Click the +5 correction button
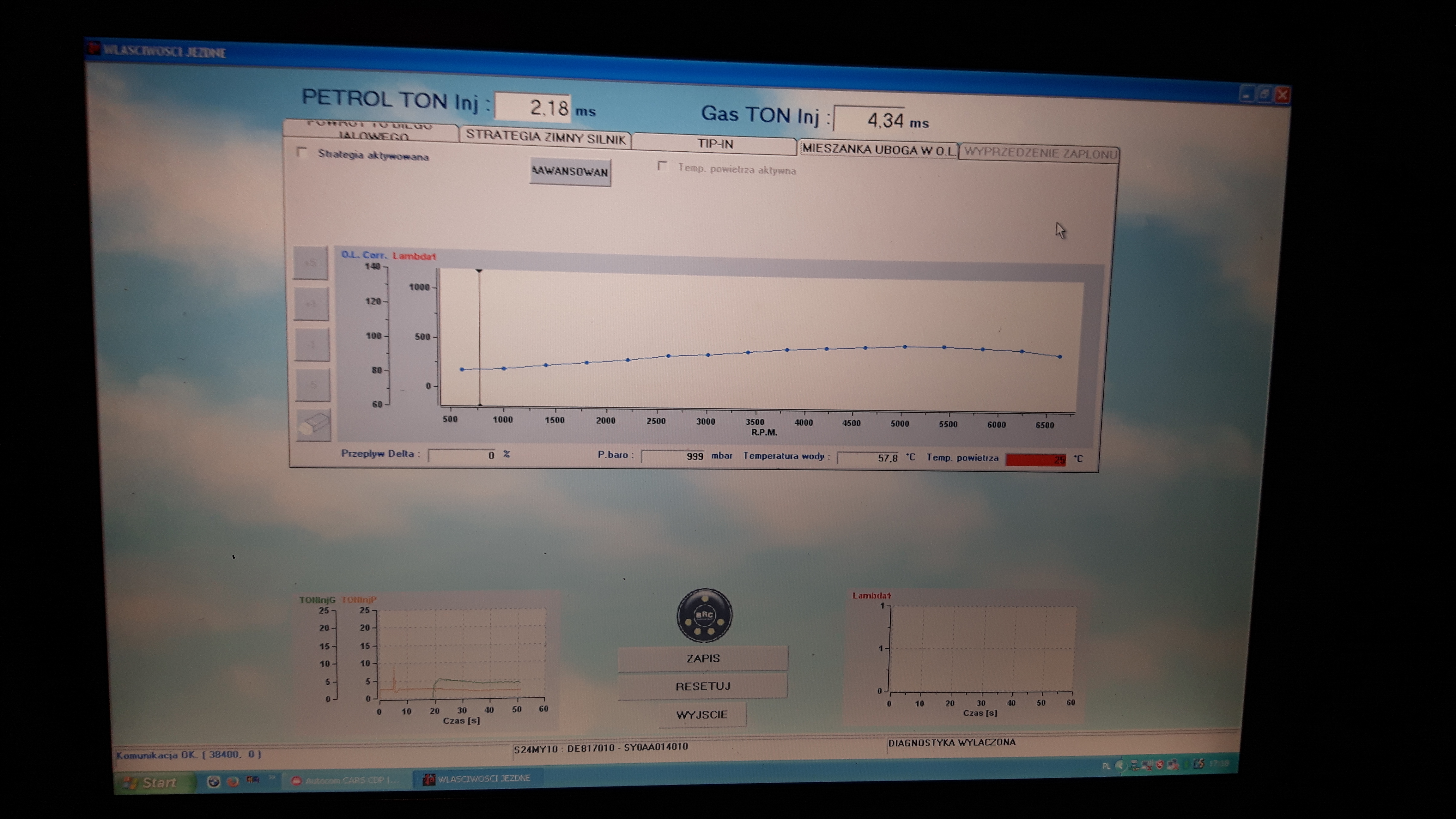The width and height of the screenshot is (1456, 819). 310,263
